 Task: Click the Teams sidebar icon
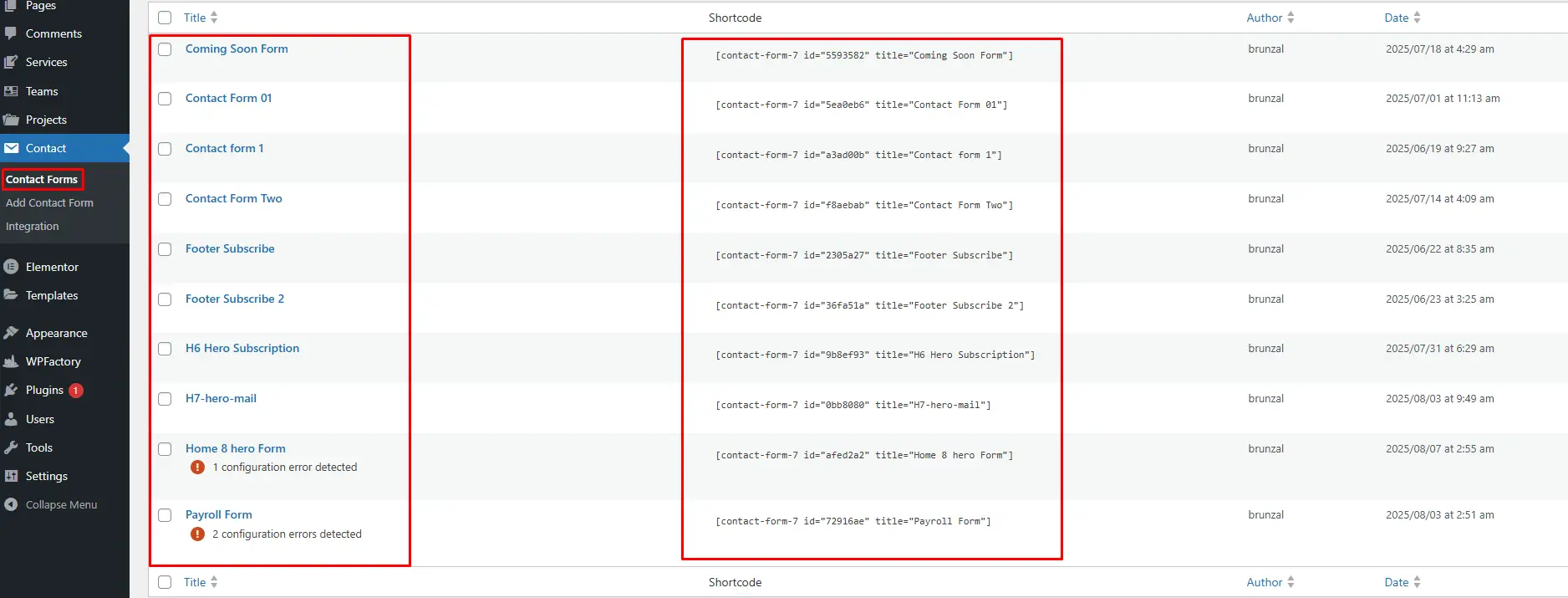click(x=11, y=91)
